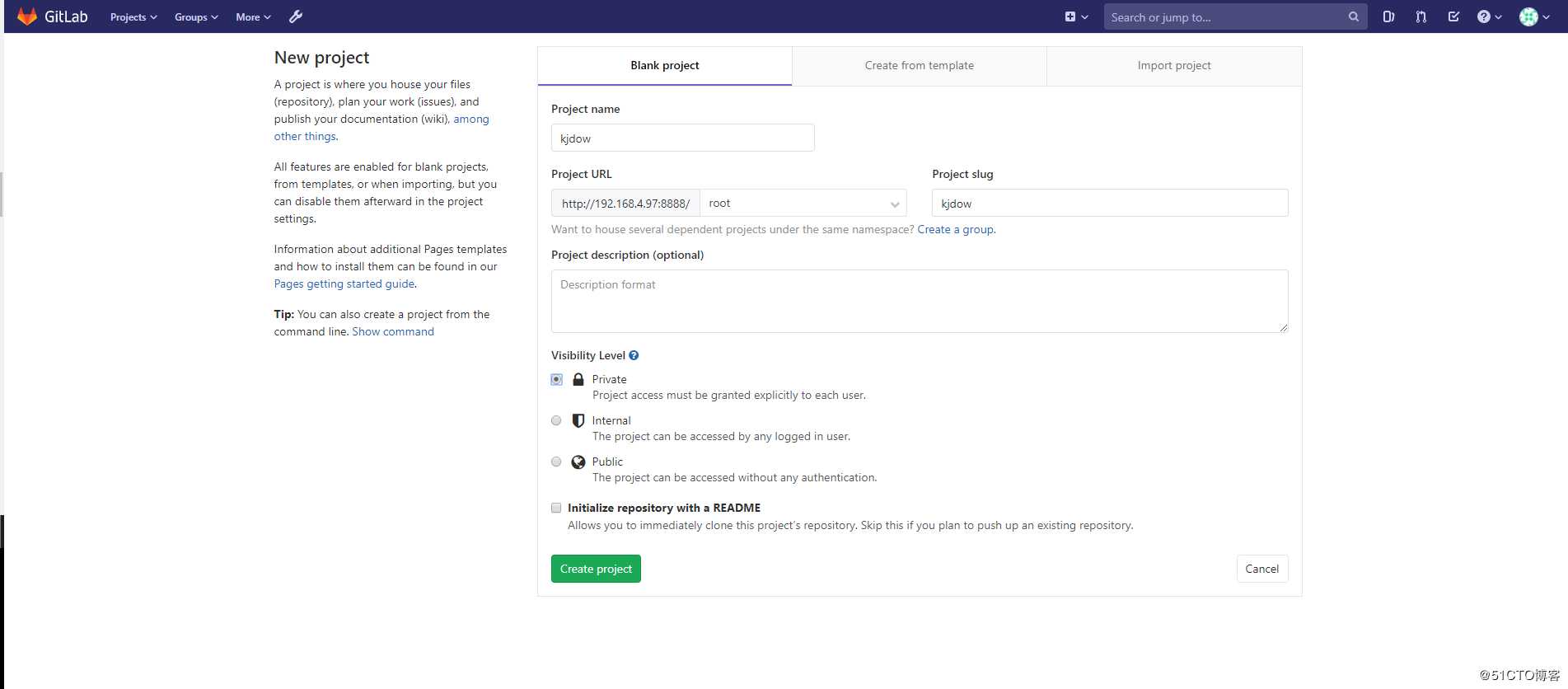
Task: Click the Visibility Level help icon
Action: [x=634, y=355]
